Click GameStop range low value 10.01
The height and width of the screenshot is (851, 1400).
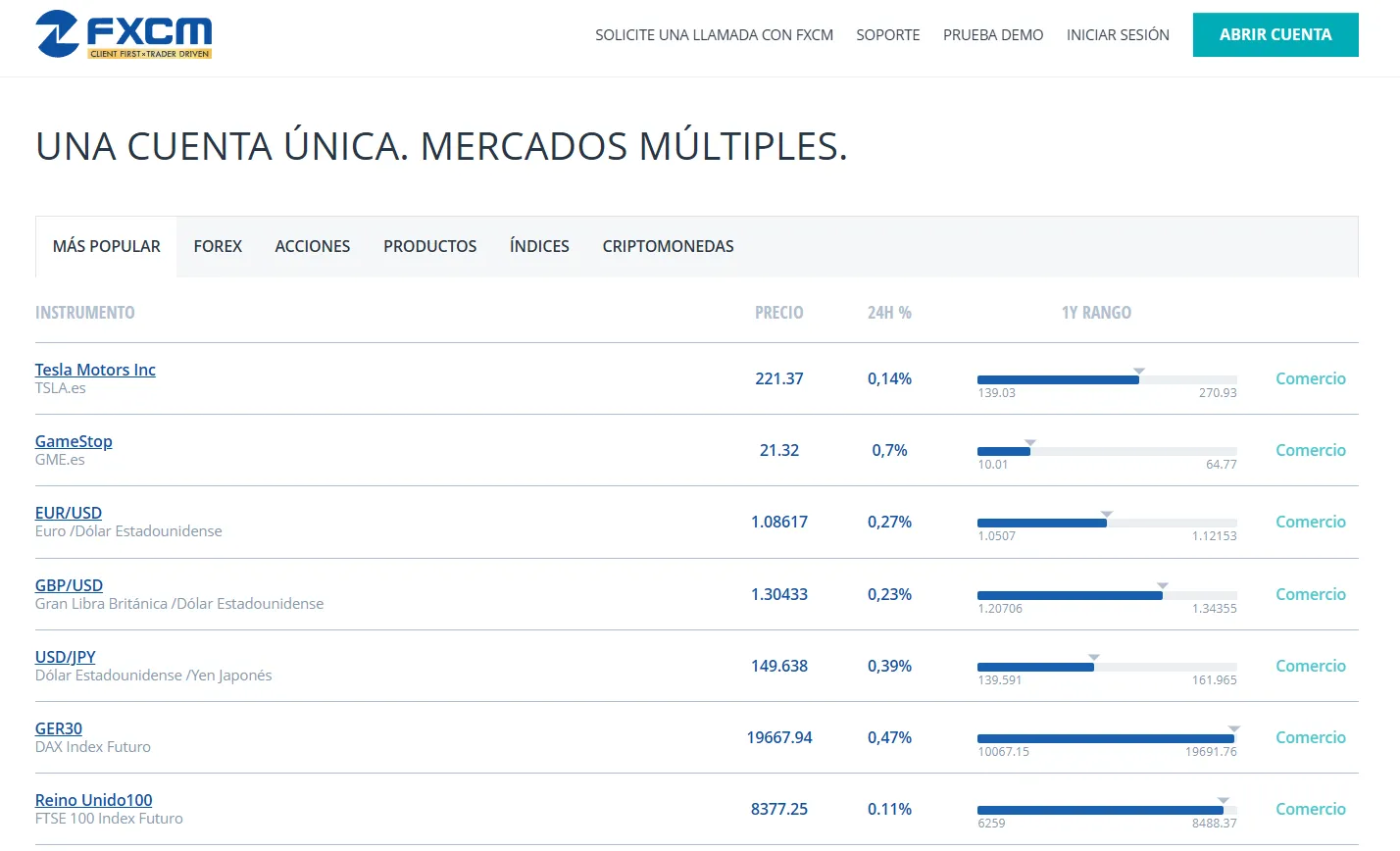(x=993, y=465)
